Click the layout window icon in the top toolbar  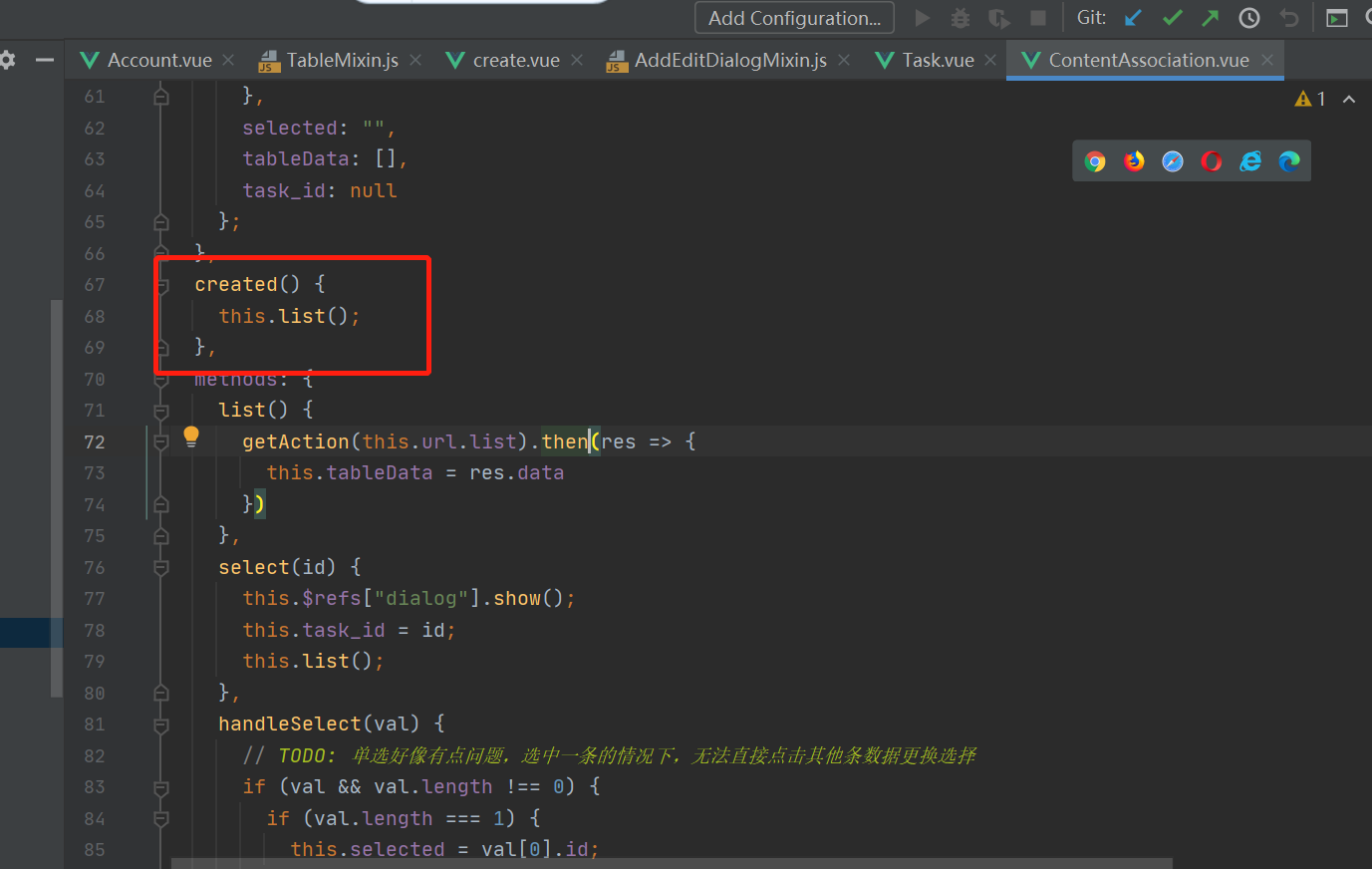(1337, 18)
